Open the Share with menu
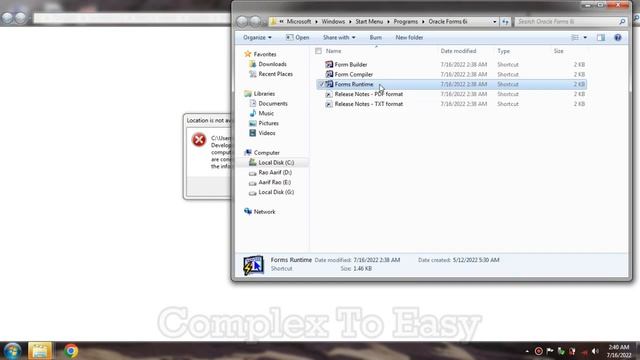 (x=339, y=38)
